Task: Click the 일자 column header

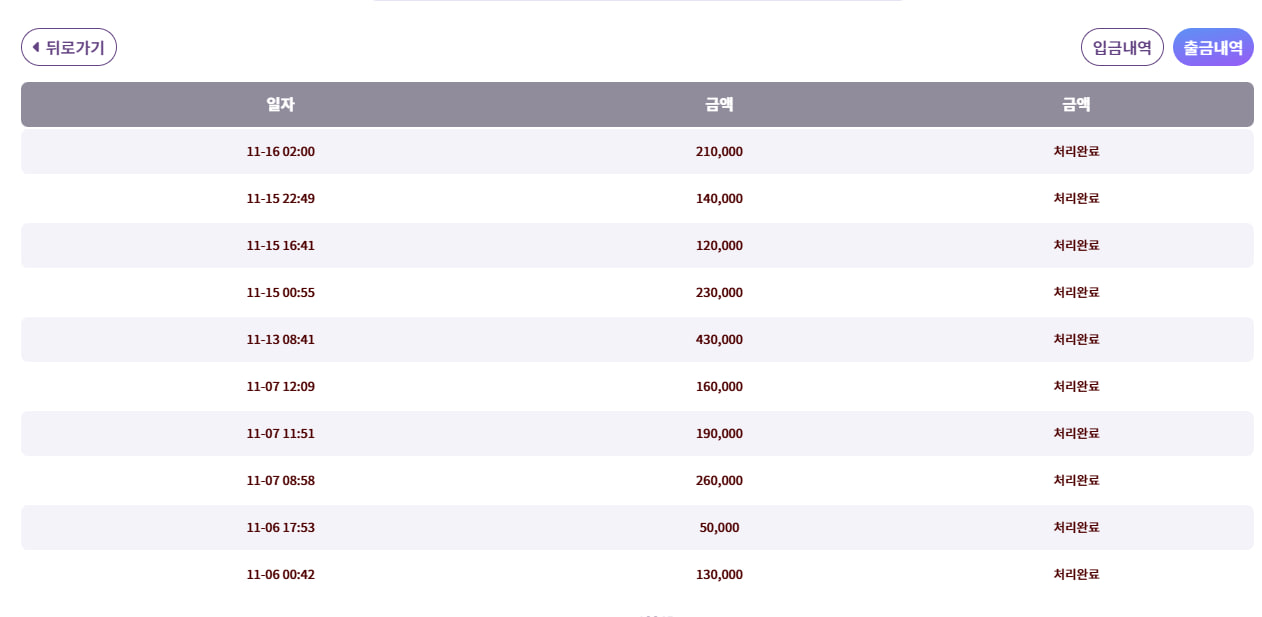Action: point(280,104)
